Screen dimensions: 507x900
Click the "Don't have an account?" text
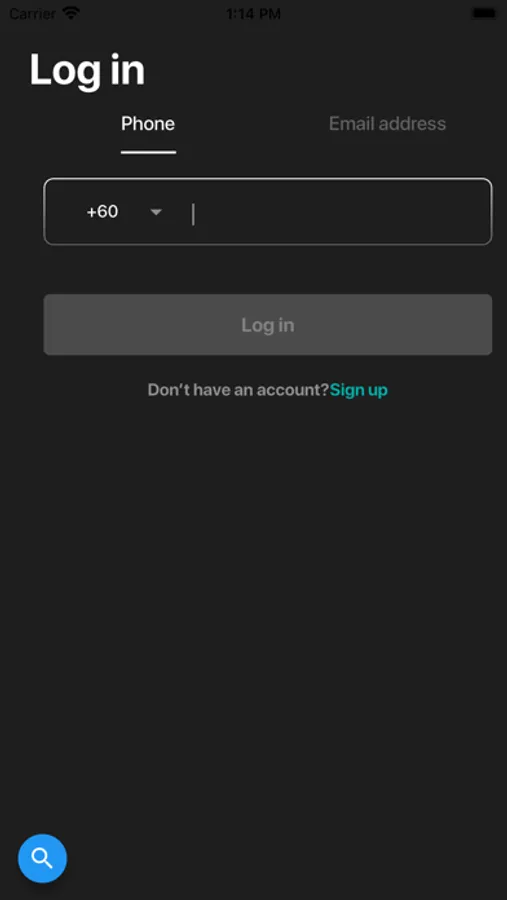(238, 390)
